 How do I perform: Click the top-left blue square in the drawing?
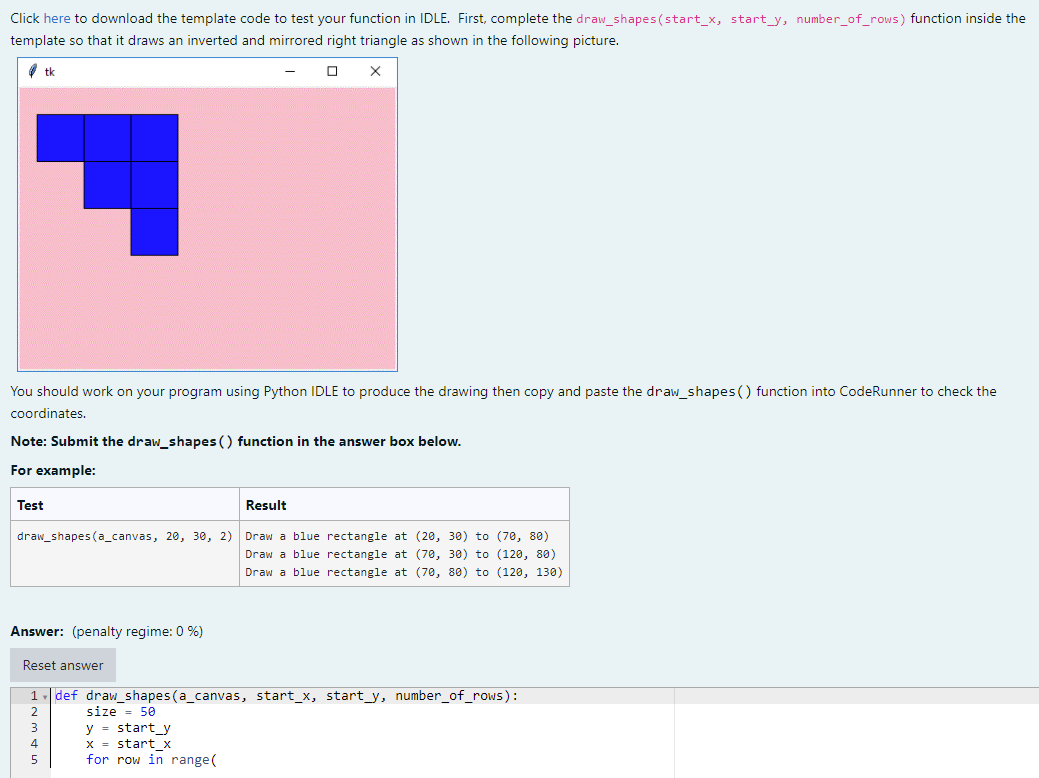(60, 137)
